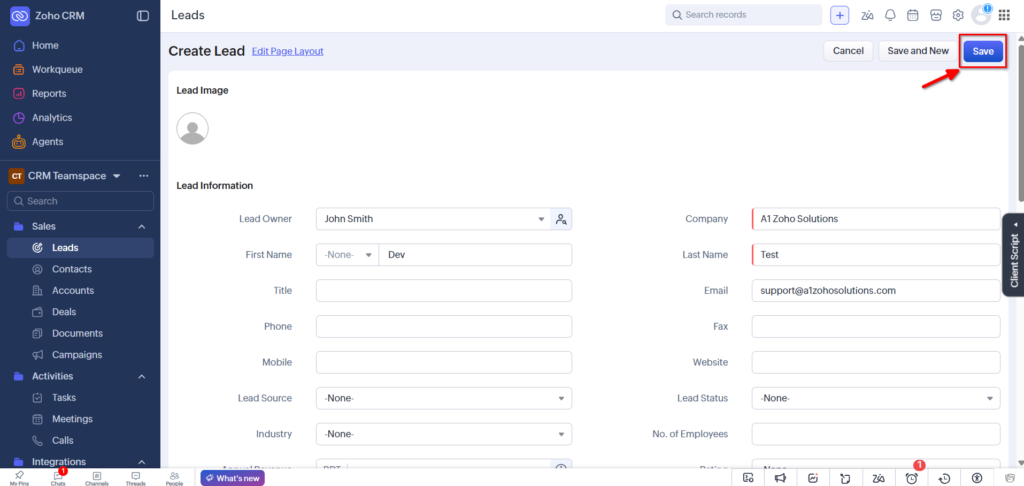Click the Last Name field
This screenshot has height=486, width=1024.
pos(876,255)
